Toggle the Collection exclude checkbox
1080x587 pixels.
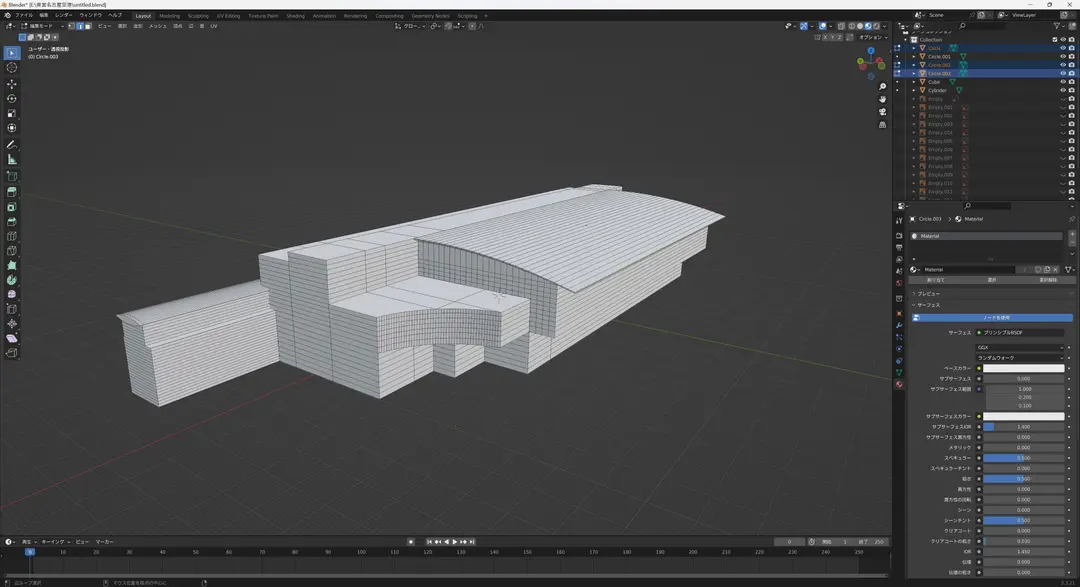click(1055, 40)
